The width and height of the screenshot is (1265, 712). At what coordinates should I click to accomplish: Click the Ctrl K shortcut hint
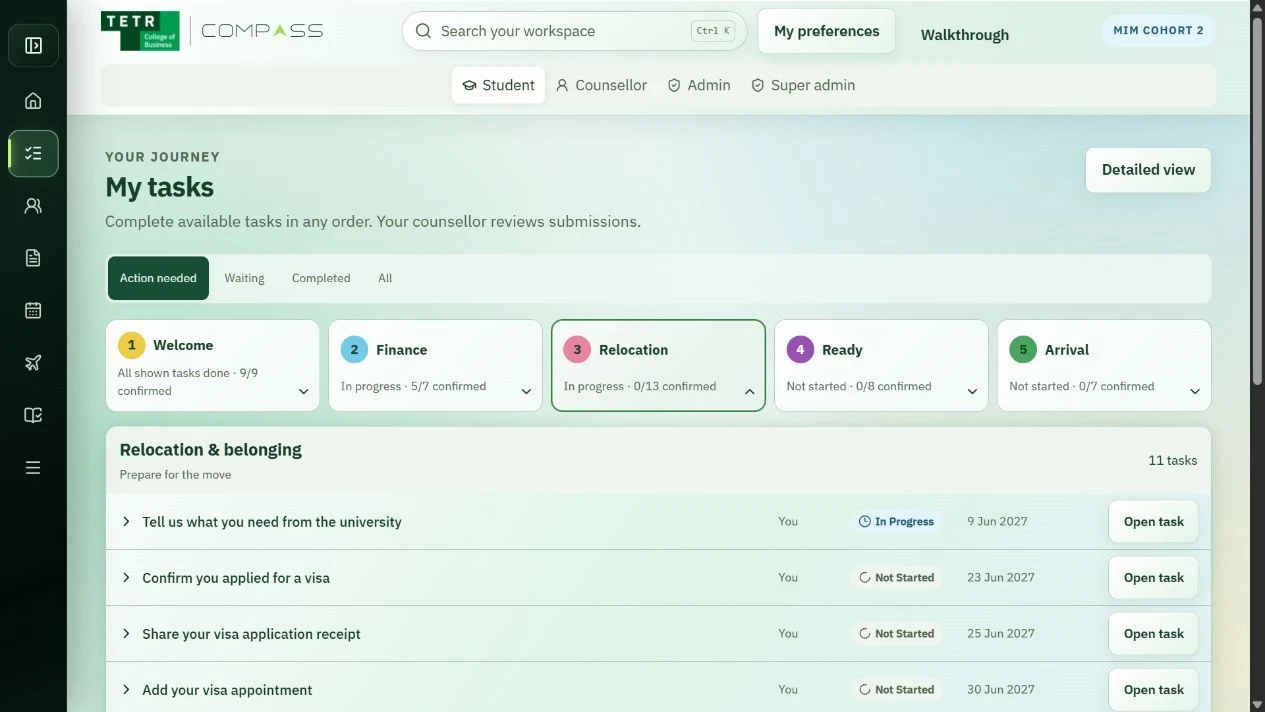pos(712,31)
